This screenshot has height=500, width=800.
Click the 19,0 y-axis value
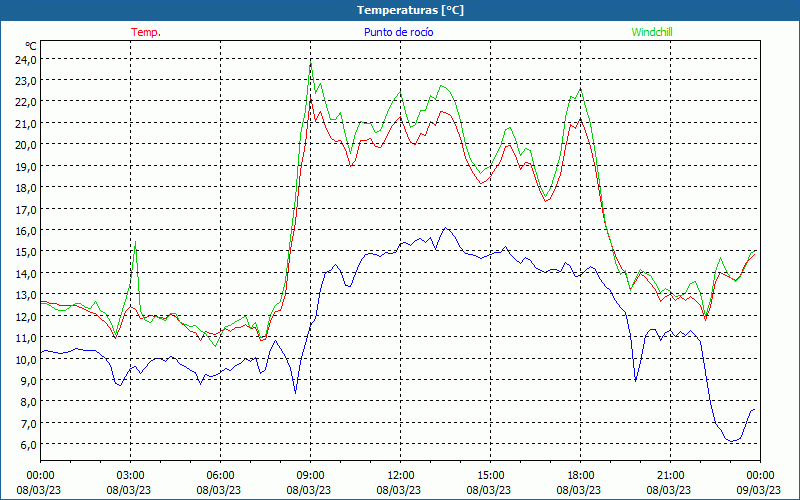(27, 166)
